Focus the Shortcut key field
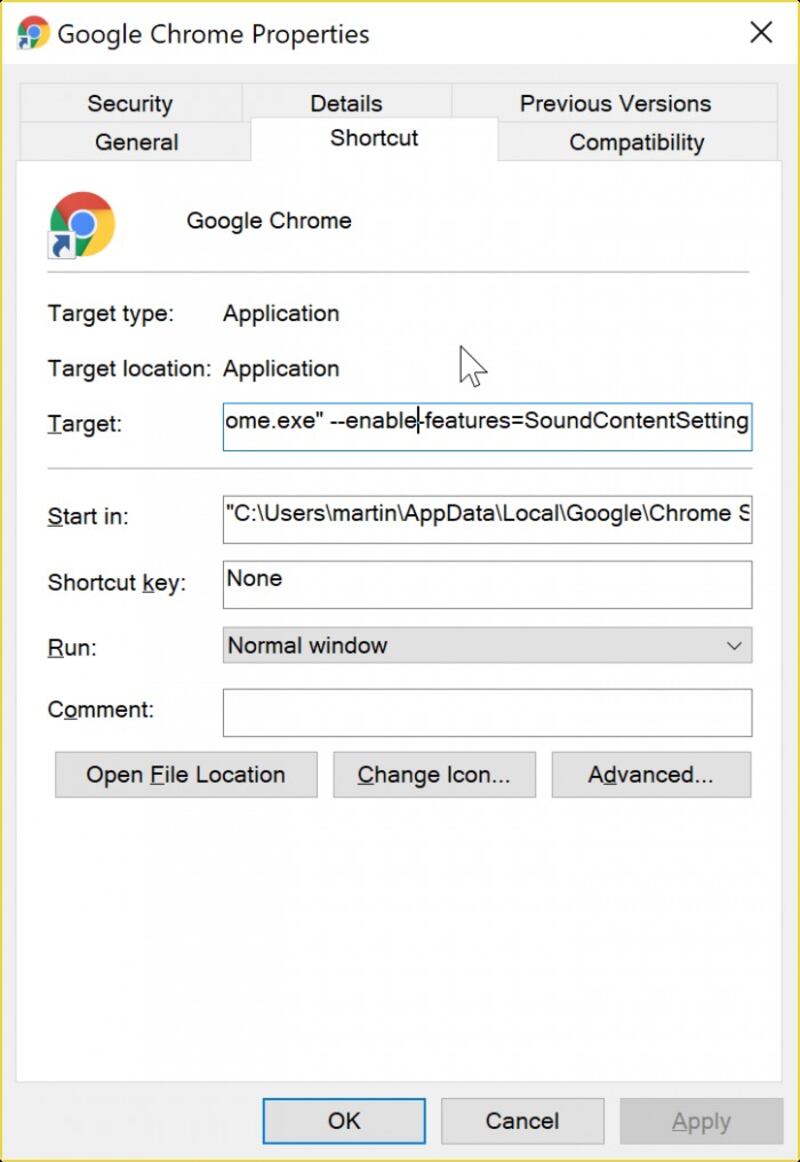The image size is (800, 1162). point(487,584)
